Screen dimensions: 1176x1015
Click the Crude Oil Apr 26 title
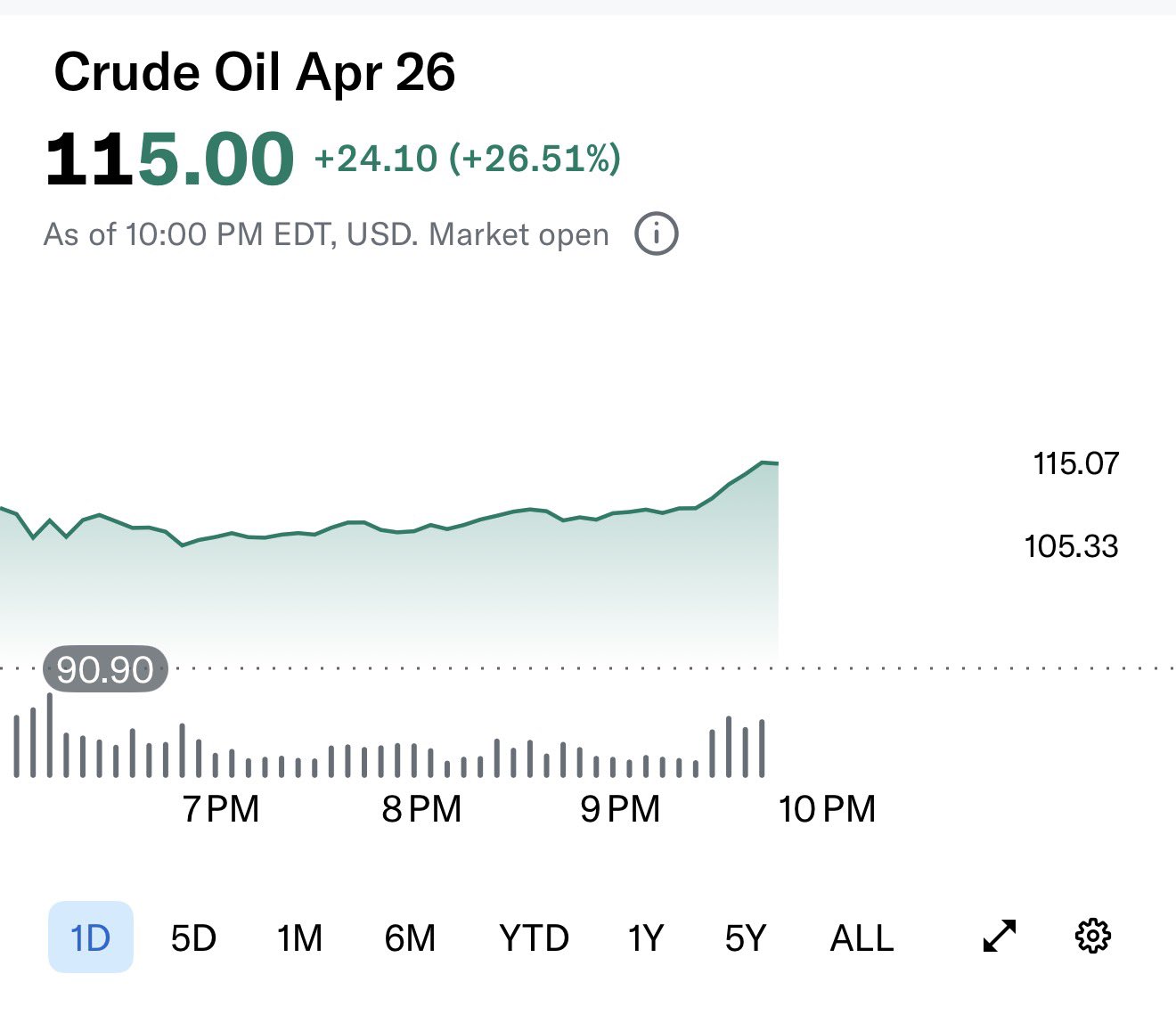(x=255, y=72)
